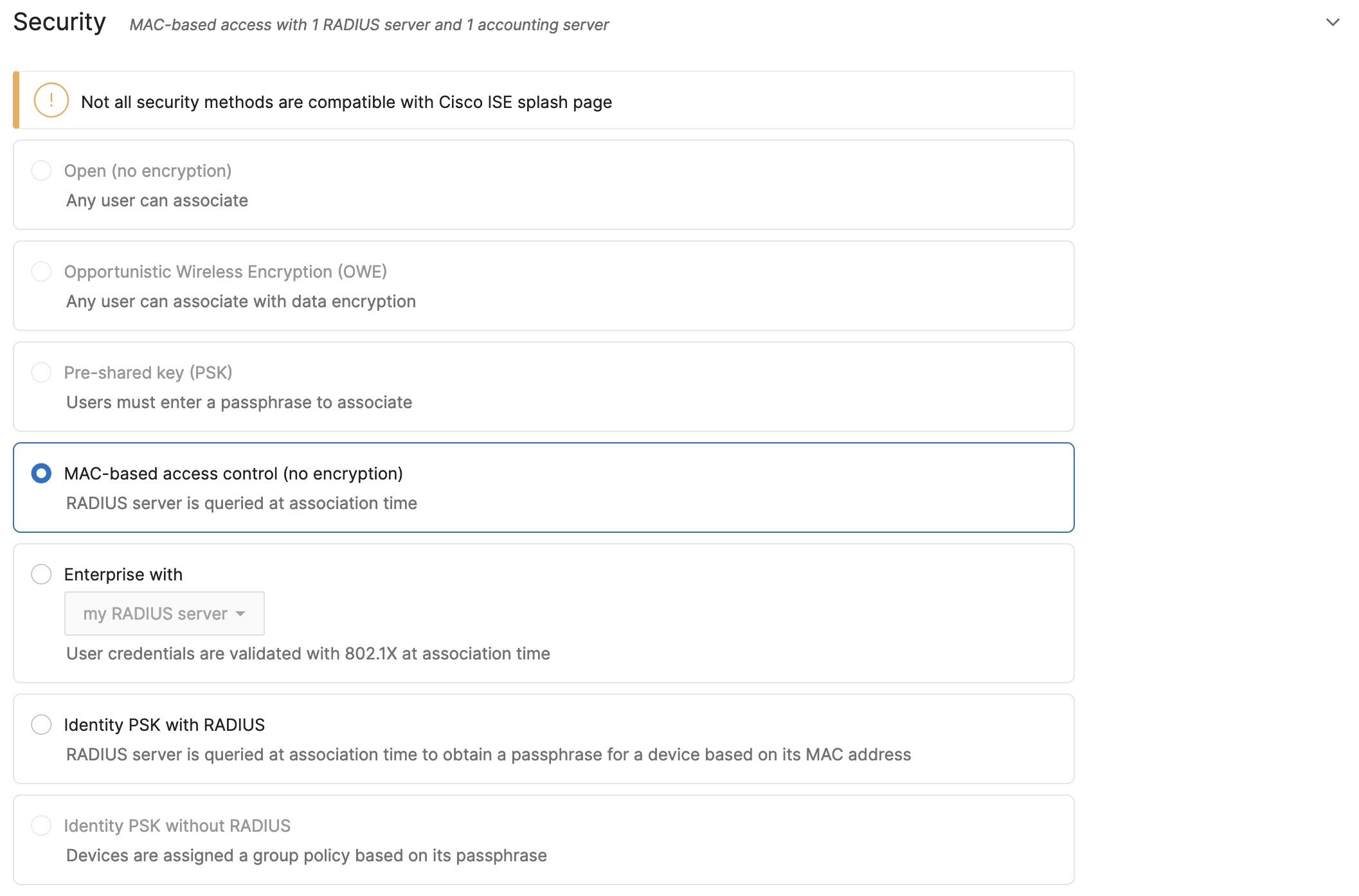Click the Cisco ISE splash page warning banner
Image resolution: width=1359 pixels, height=896 pixels.
click(x=543, y=100)
